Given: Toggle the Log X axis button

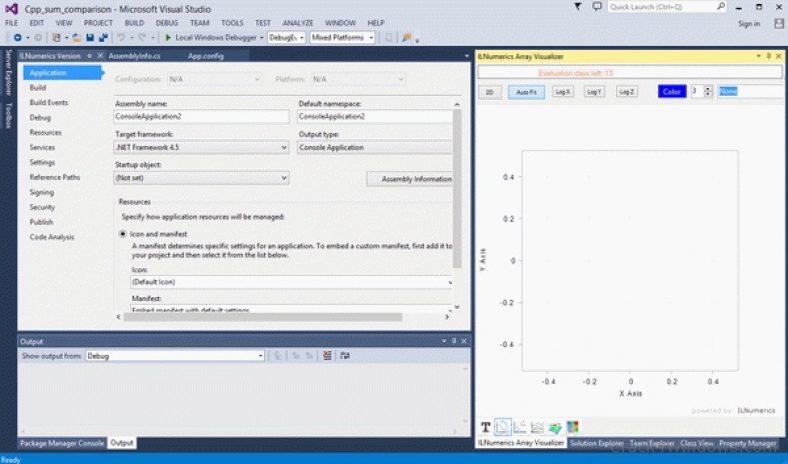Looking at the screenshot, I should (x=563, y=92).
